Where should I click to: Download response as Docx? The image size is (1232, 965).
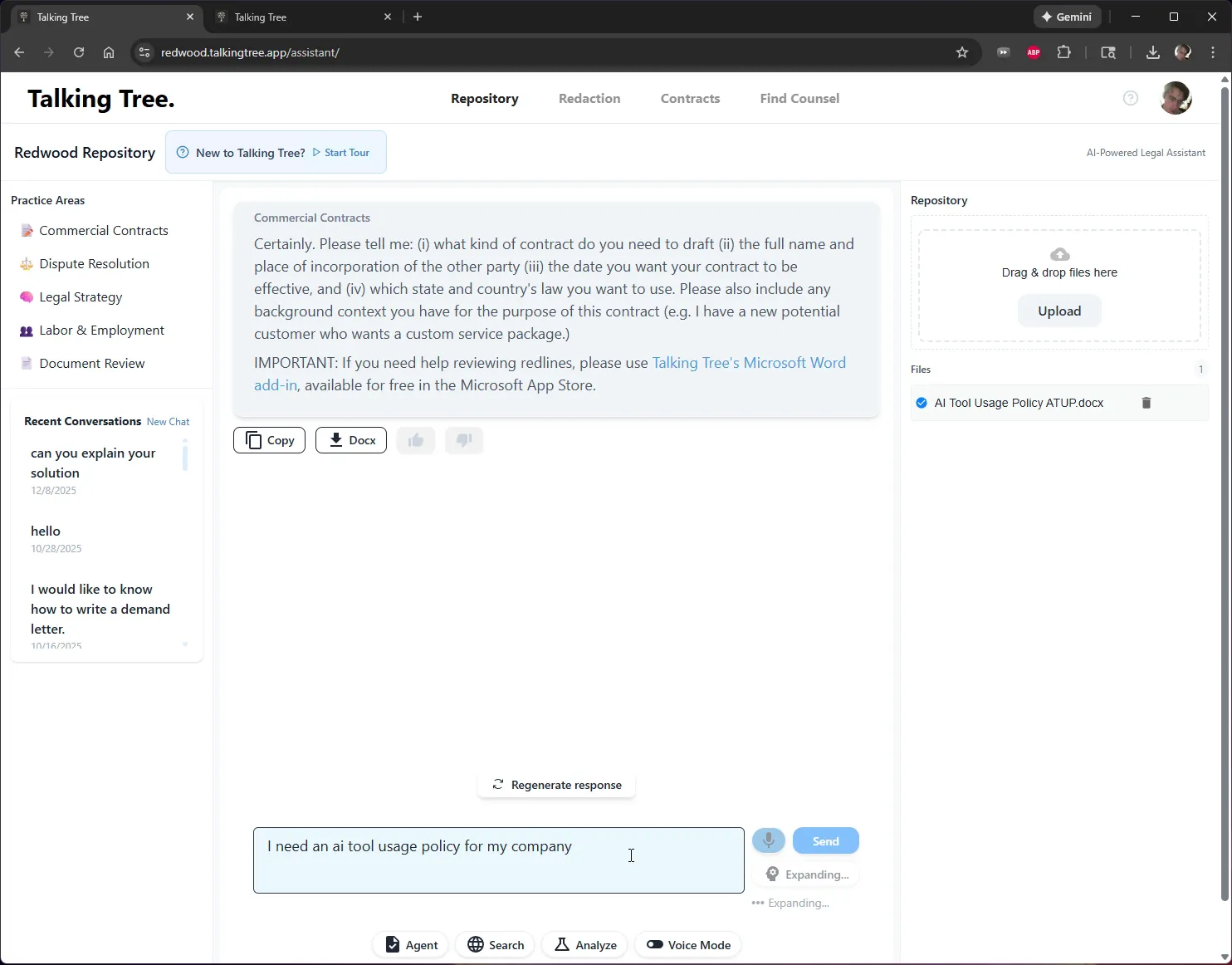point(351,440)
